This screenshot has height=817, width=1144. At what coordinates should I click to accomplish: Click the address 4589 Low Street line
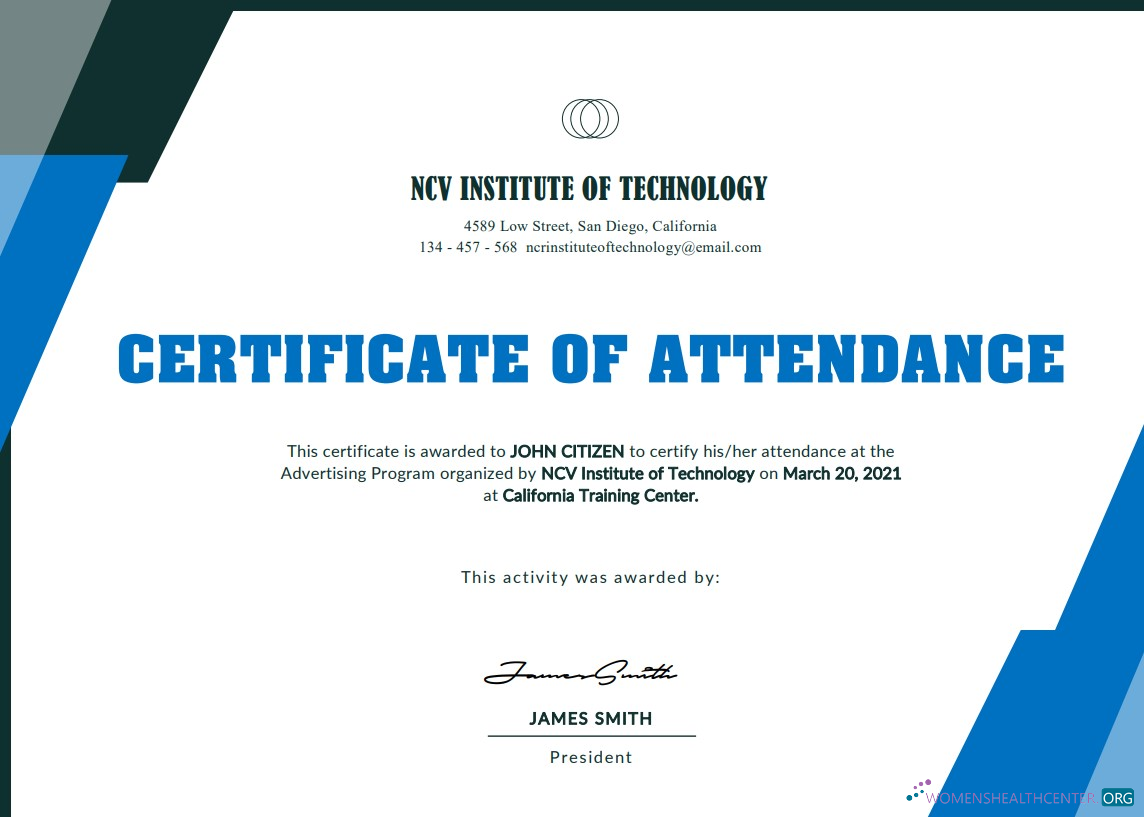[590, 226]
